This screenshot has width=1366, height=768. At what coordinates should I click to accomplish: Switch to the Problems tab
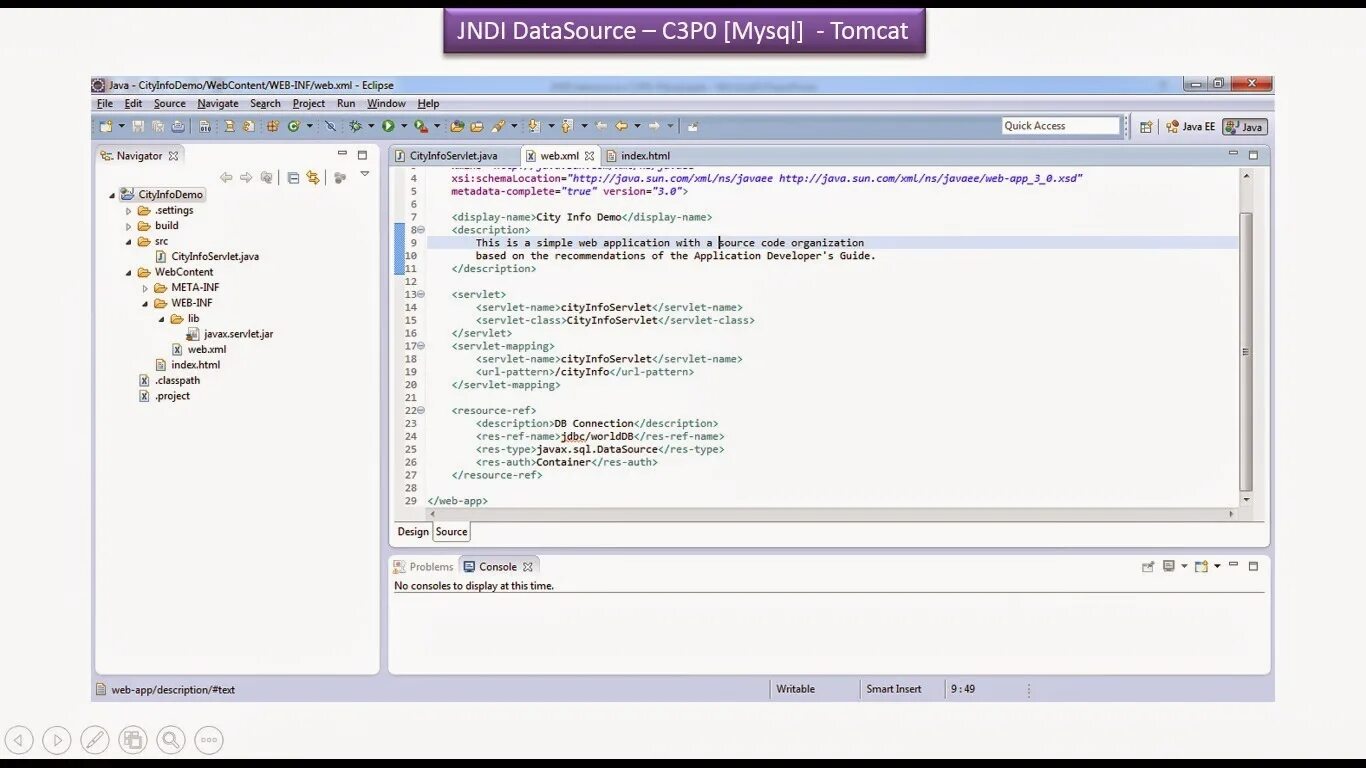pos(424,567)
